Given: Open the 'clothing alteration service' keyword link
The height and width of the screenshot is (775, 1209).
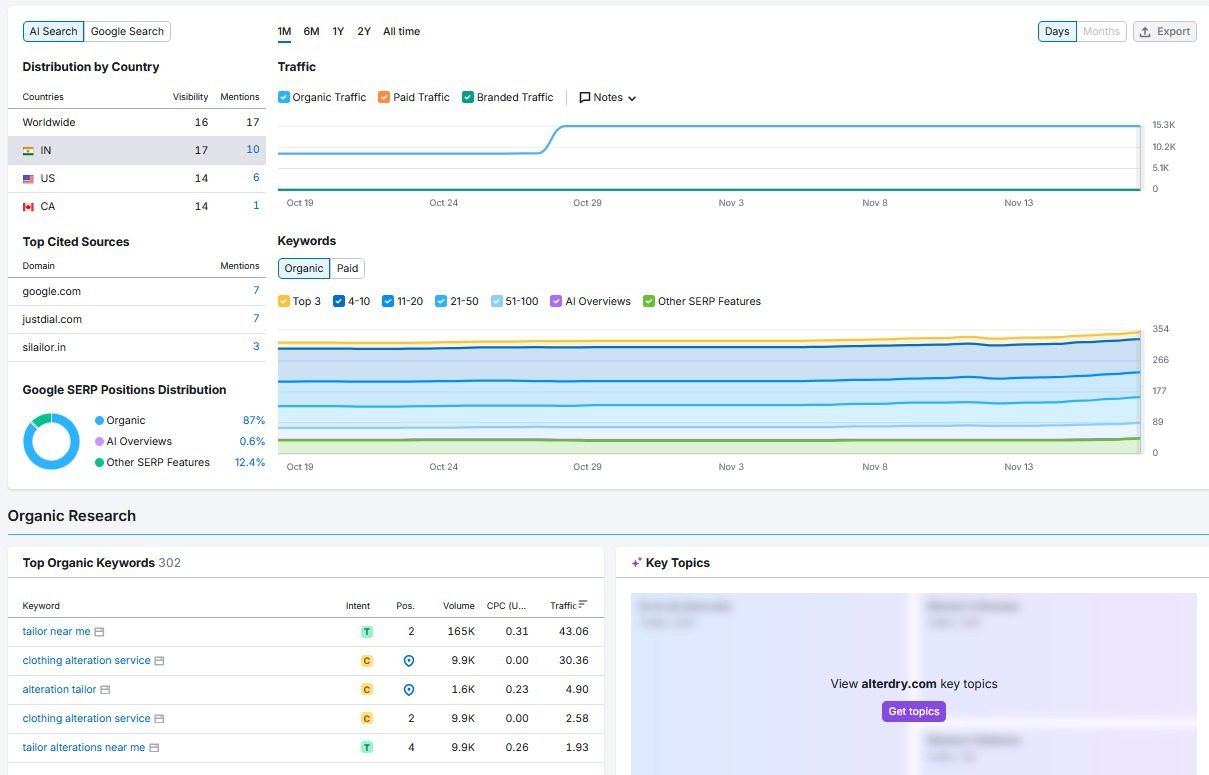Looking at the screenshot, I should coord(86,661).
